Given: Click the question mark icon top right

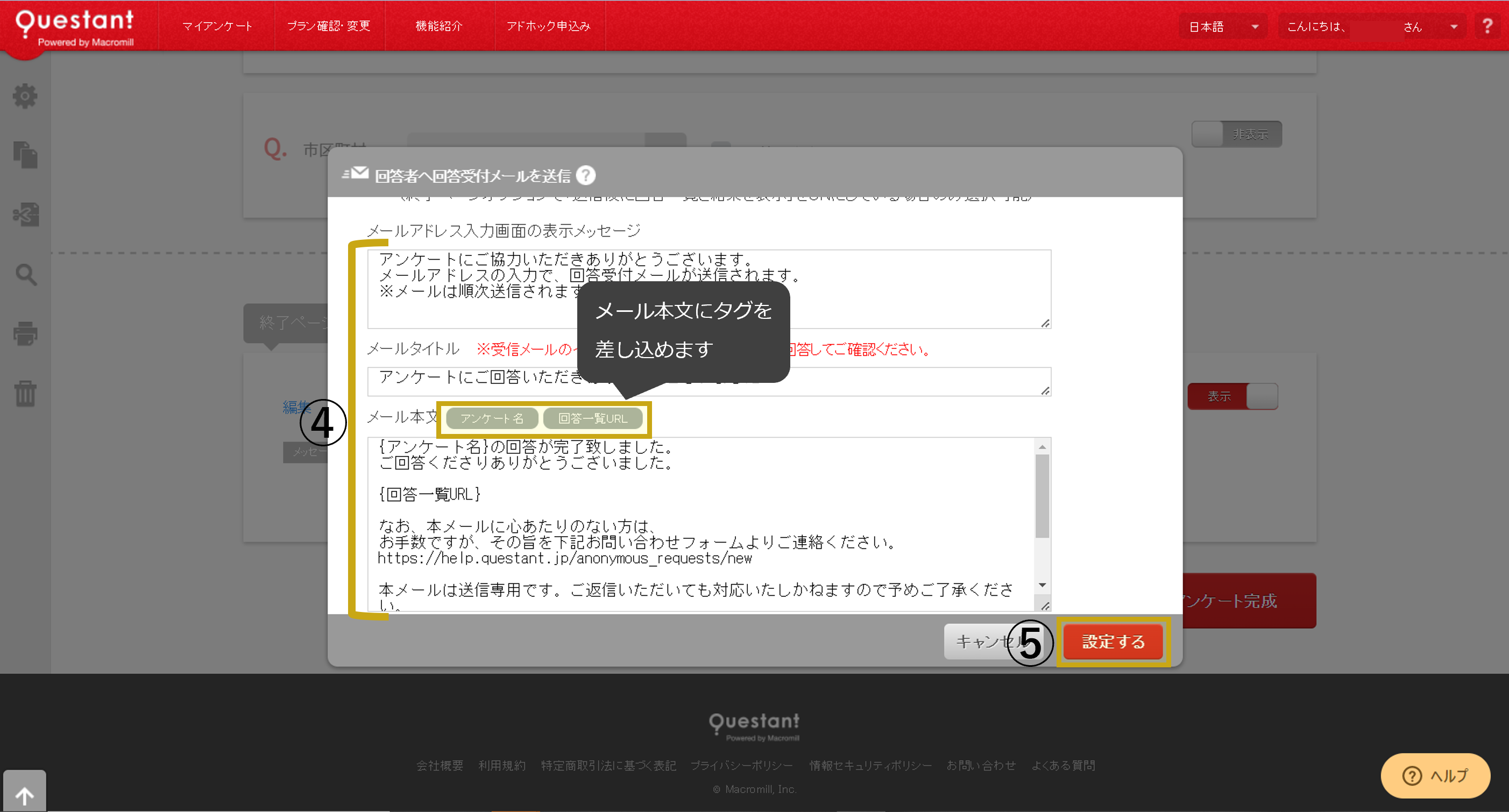Looking at the screenshot, I should (1489, 26).
